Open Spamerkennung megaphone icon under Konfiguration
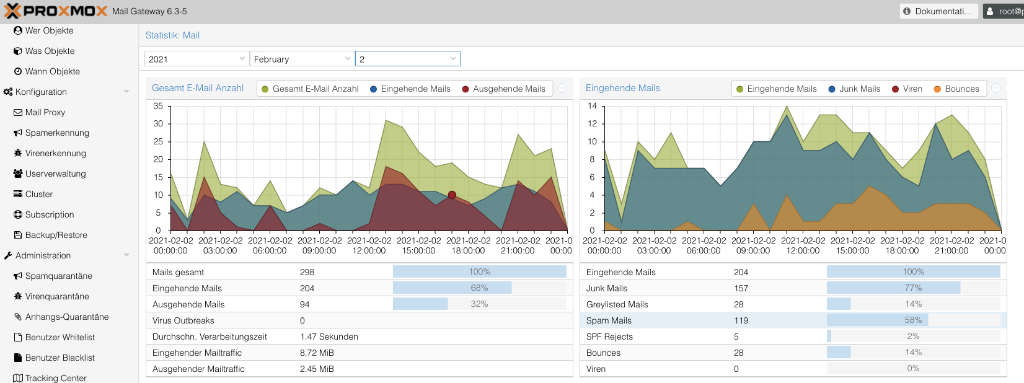1024x383 pixels. coord(18,133)
